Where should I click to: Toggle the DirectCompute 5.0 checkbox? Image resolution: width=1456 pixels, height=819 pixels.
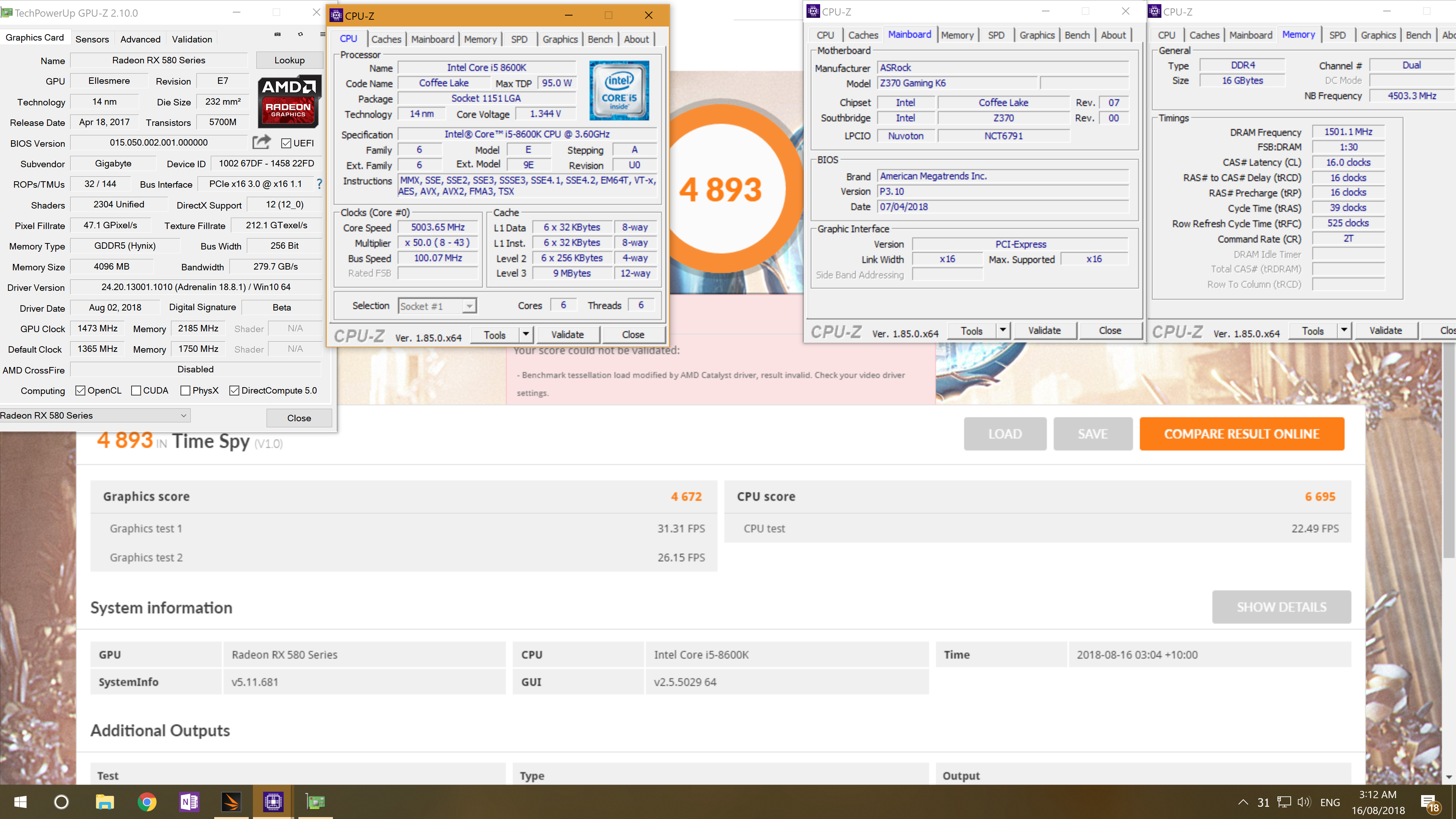(234, 391)
